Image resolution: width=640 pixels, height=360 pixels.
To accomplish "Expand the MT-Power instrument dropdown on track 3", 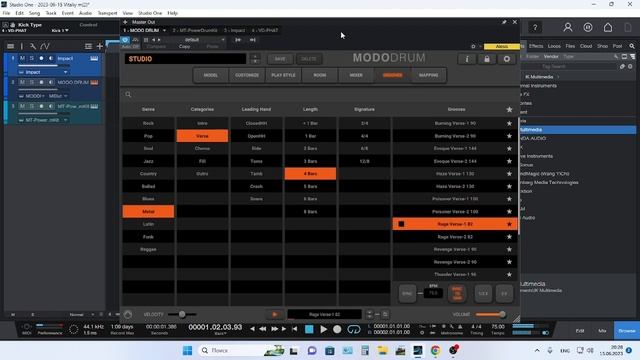I will pos(65,120).
